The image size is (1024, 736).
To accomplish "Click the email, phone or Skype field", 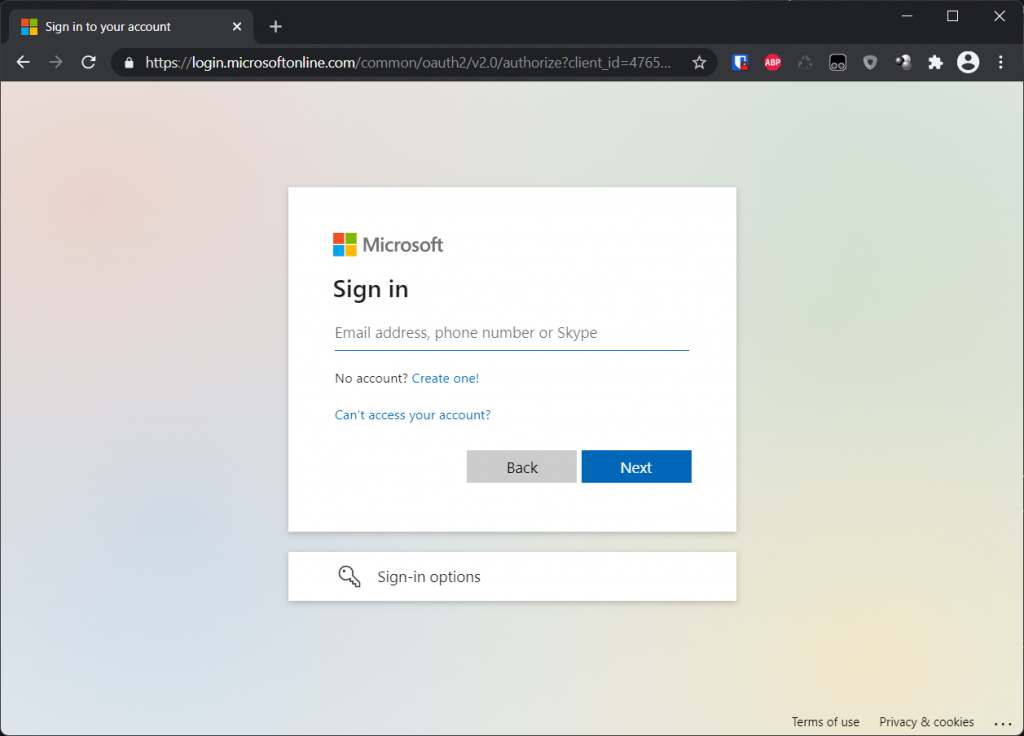I will 511,333.
